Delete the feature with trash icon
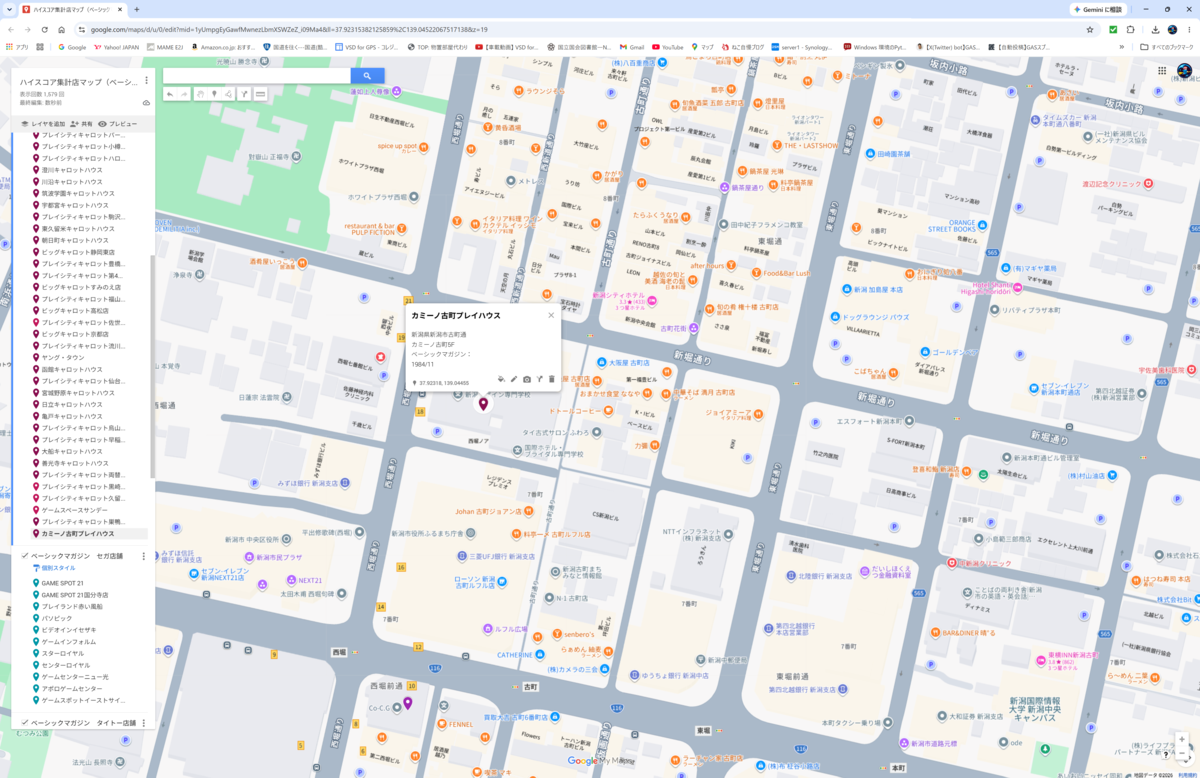 pyautogui.click(x=551, y=379)
